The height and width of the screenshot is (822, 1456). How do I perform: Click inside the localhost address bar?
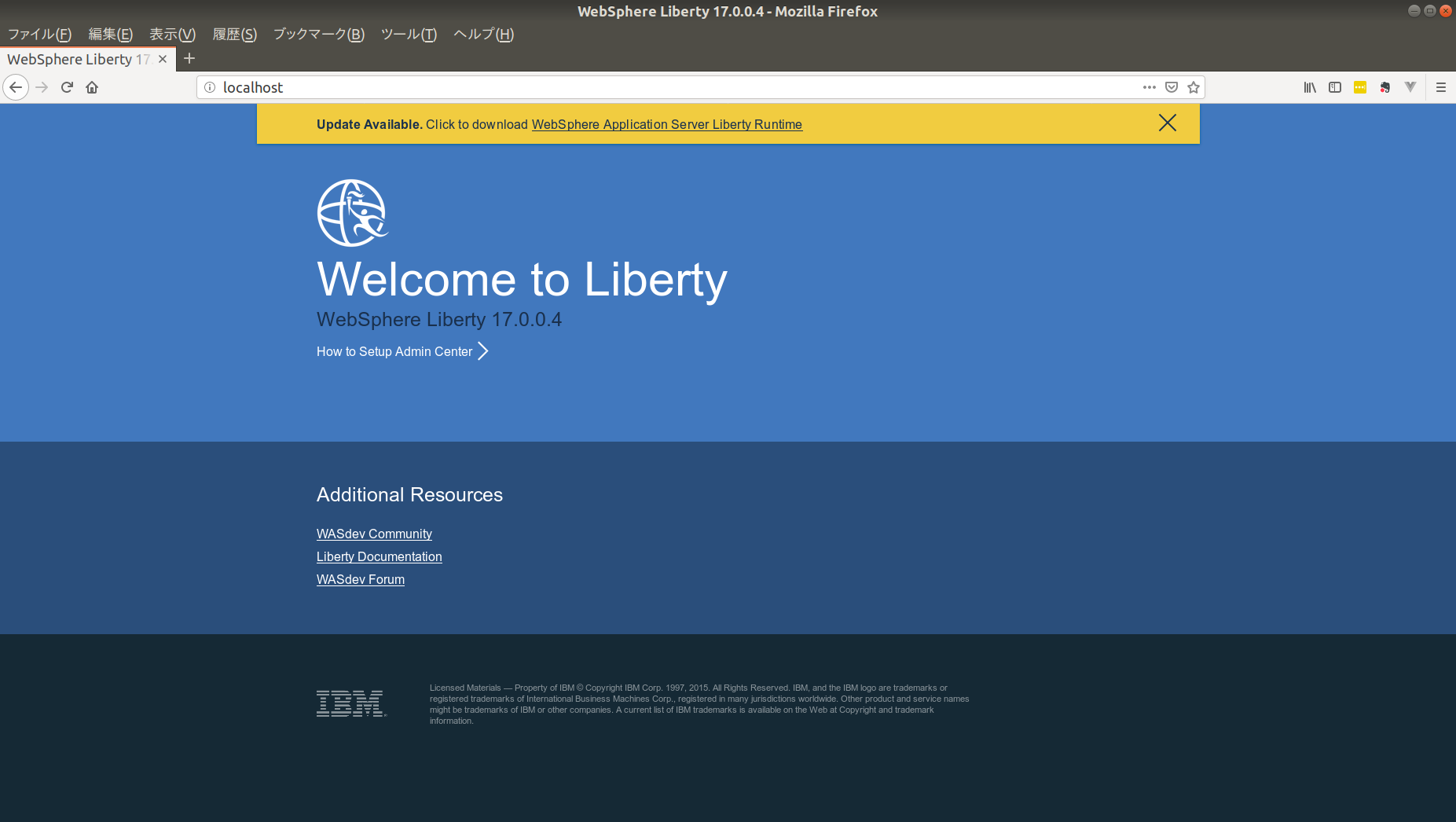(550, 87)
